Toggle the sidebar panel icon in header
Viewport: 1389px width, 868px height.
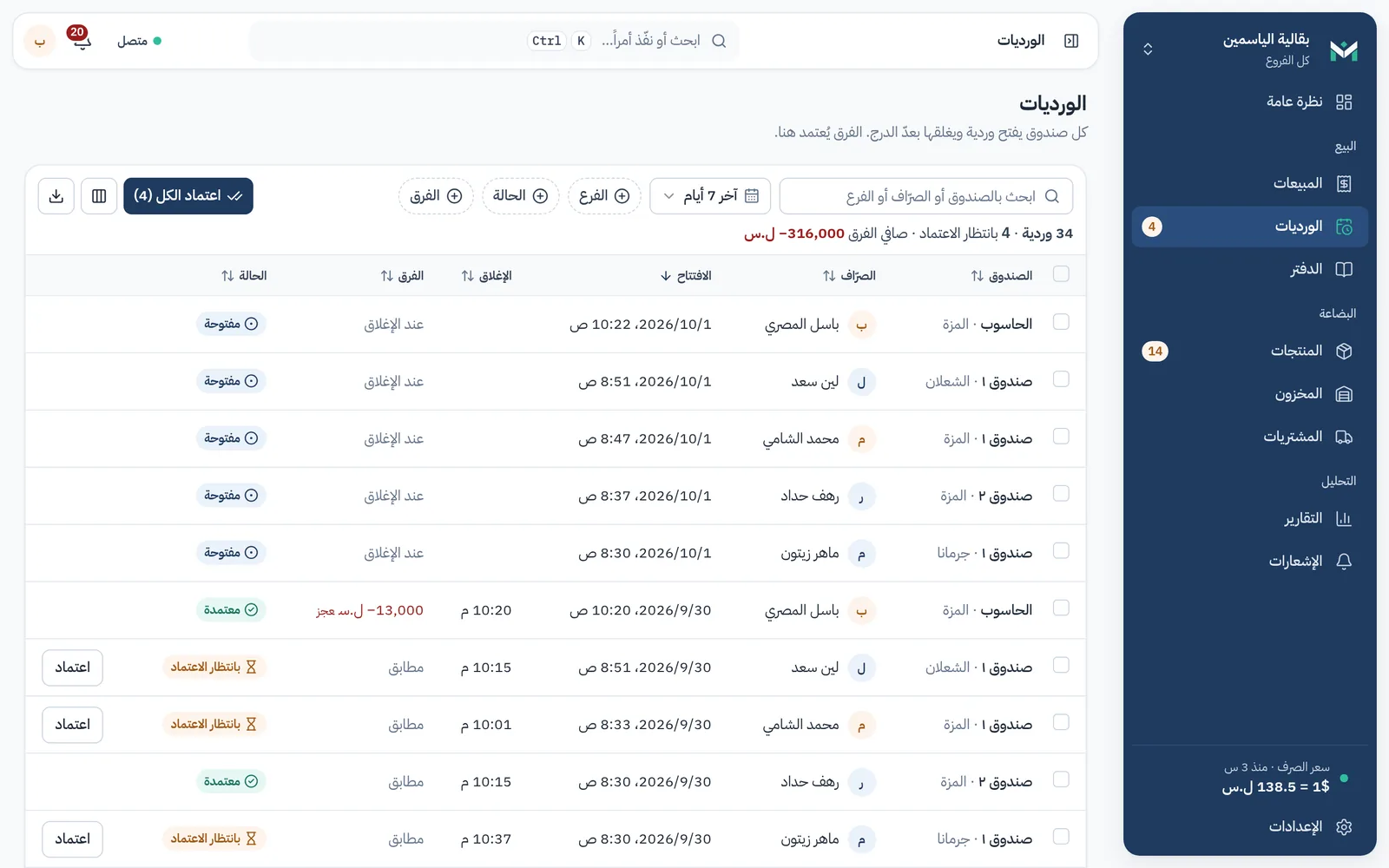[1071, 41]
